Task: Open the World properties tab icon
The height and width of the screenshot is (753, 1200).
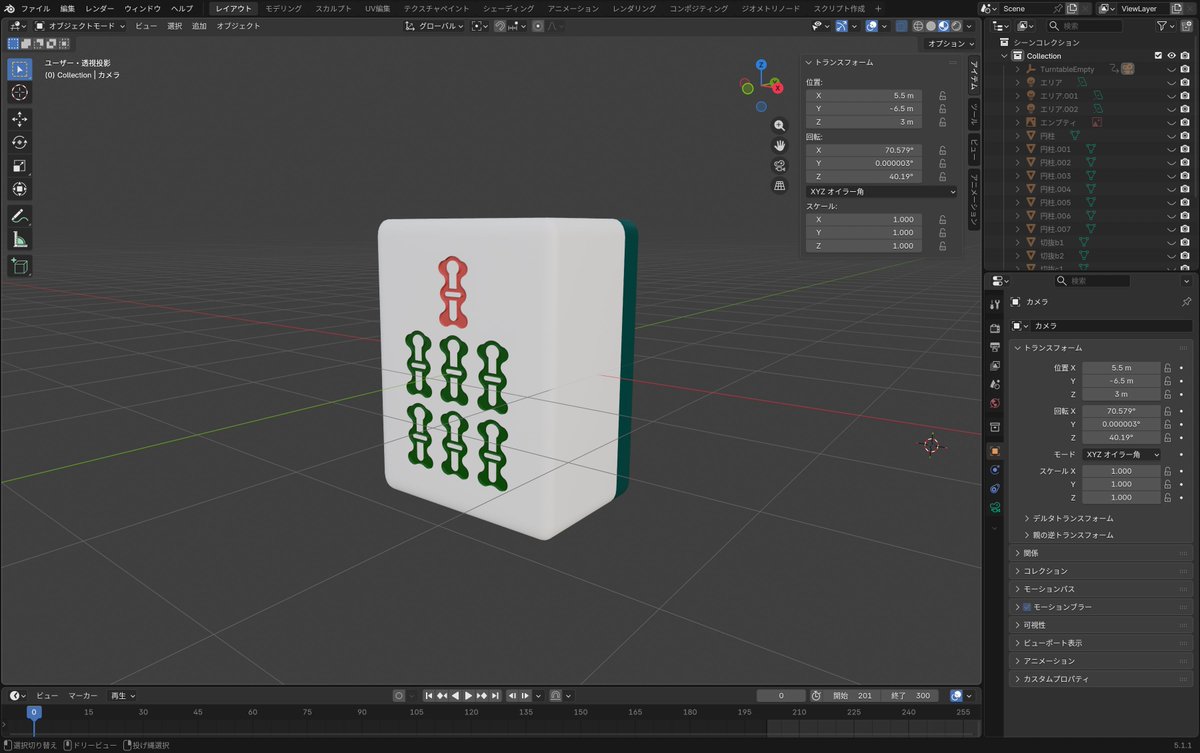Action: [994, 404]
